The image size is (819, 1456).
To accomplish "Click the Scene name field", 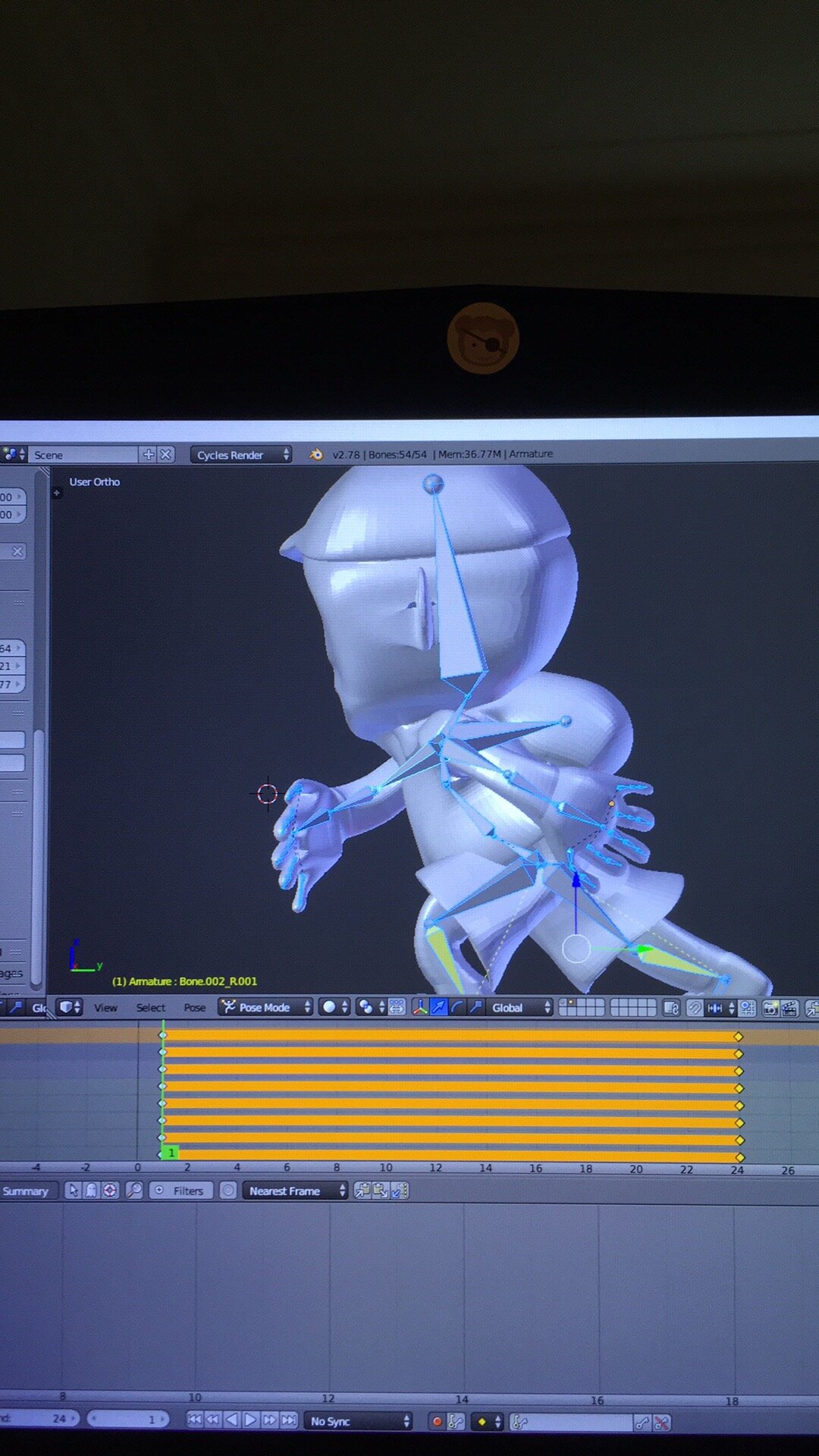I will pyautogui.click(x=83, y=455).
